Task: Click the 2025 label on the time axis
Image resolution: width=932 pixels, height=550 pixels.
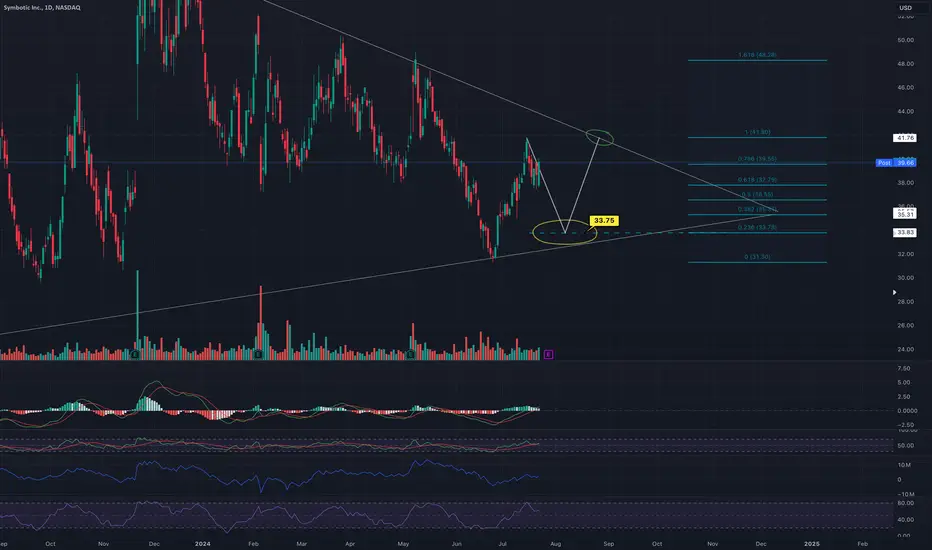Action: click(x=811, y=543)
